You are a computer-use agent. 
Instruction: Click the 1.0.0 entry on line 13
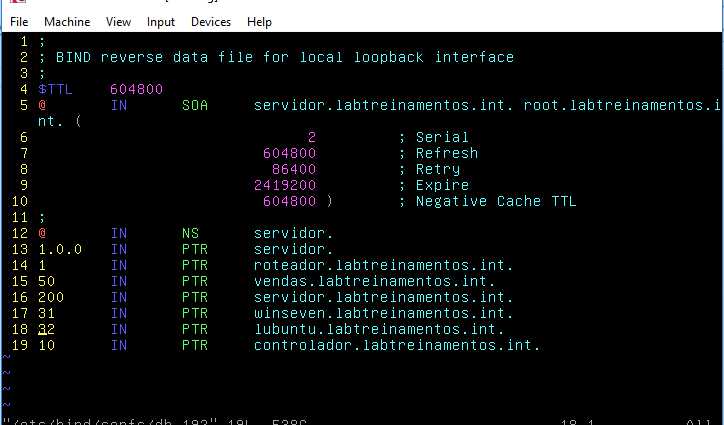click(x=60, y=249)
